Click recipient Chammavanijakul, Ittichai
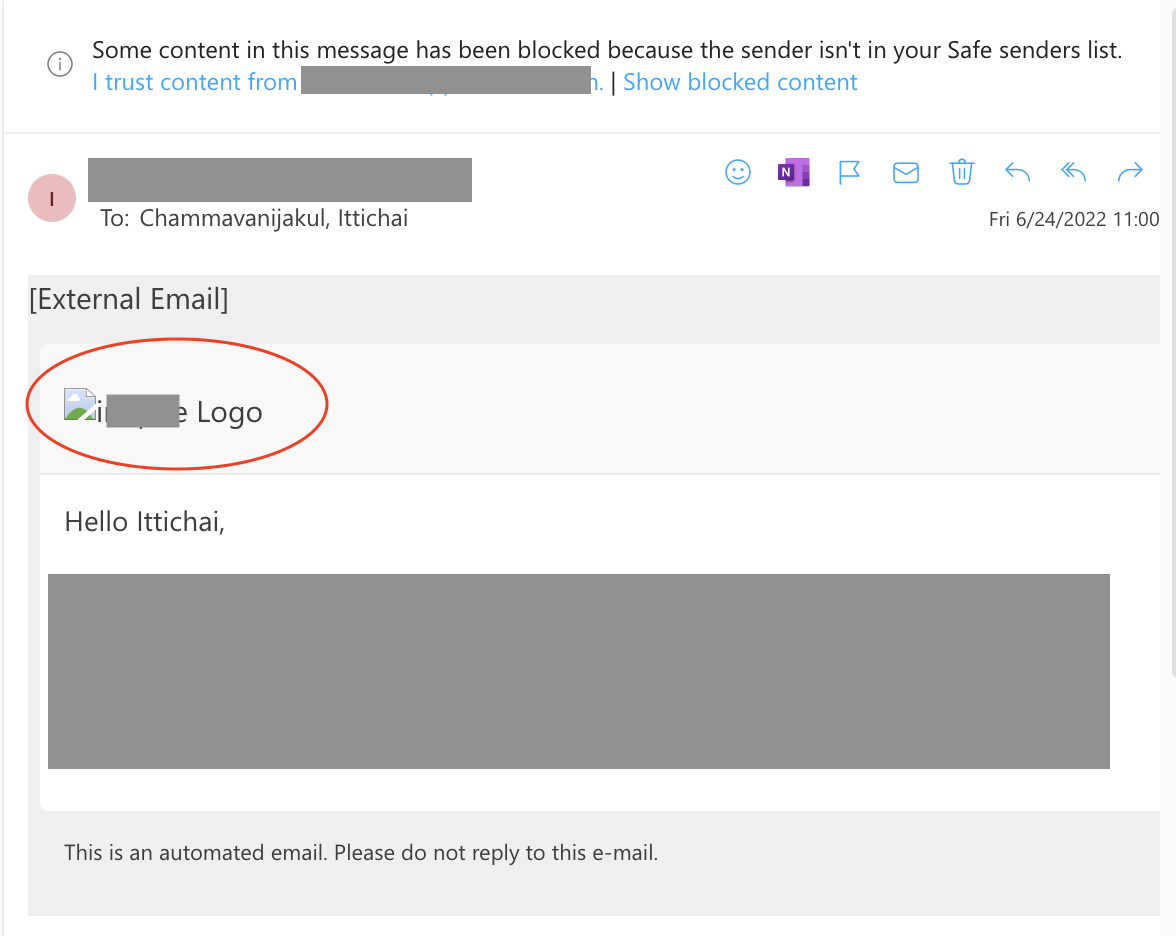Screen dimensions: 1176x936 click(273, 218)
